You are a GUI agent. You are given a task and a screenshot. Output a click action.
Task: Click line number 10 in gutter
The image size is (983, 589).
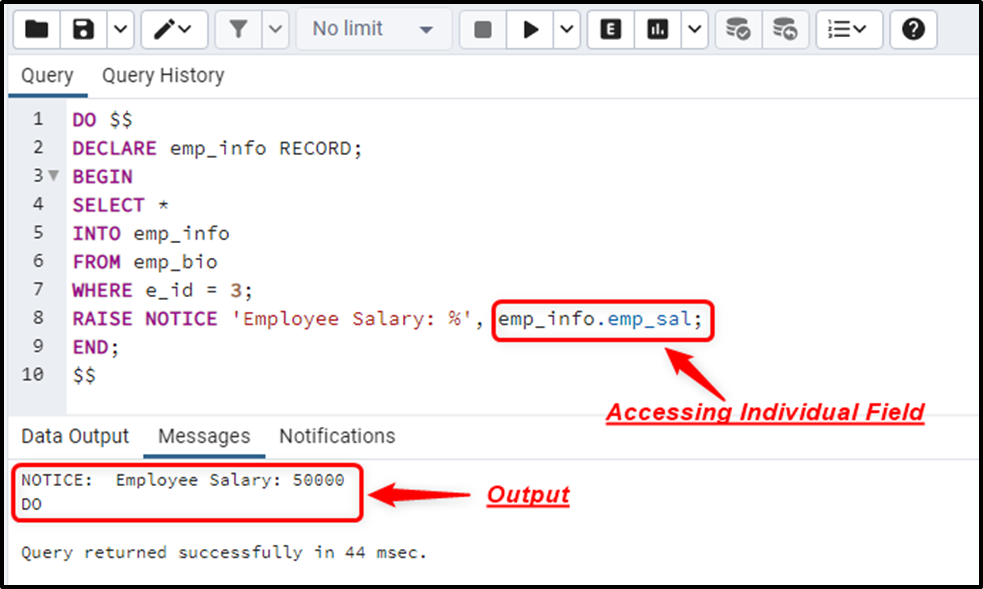pos(33,374)
